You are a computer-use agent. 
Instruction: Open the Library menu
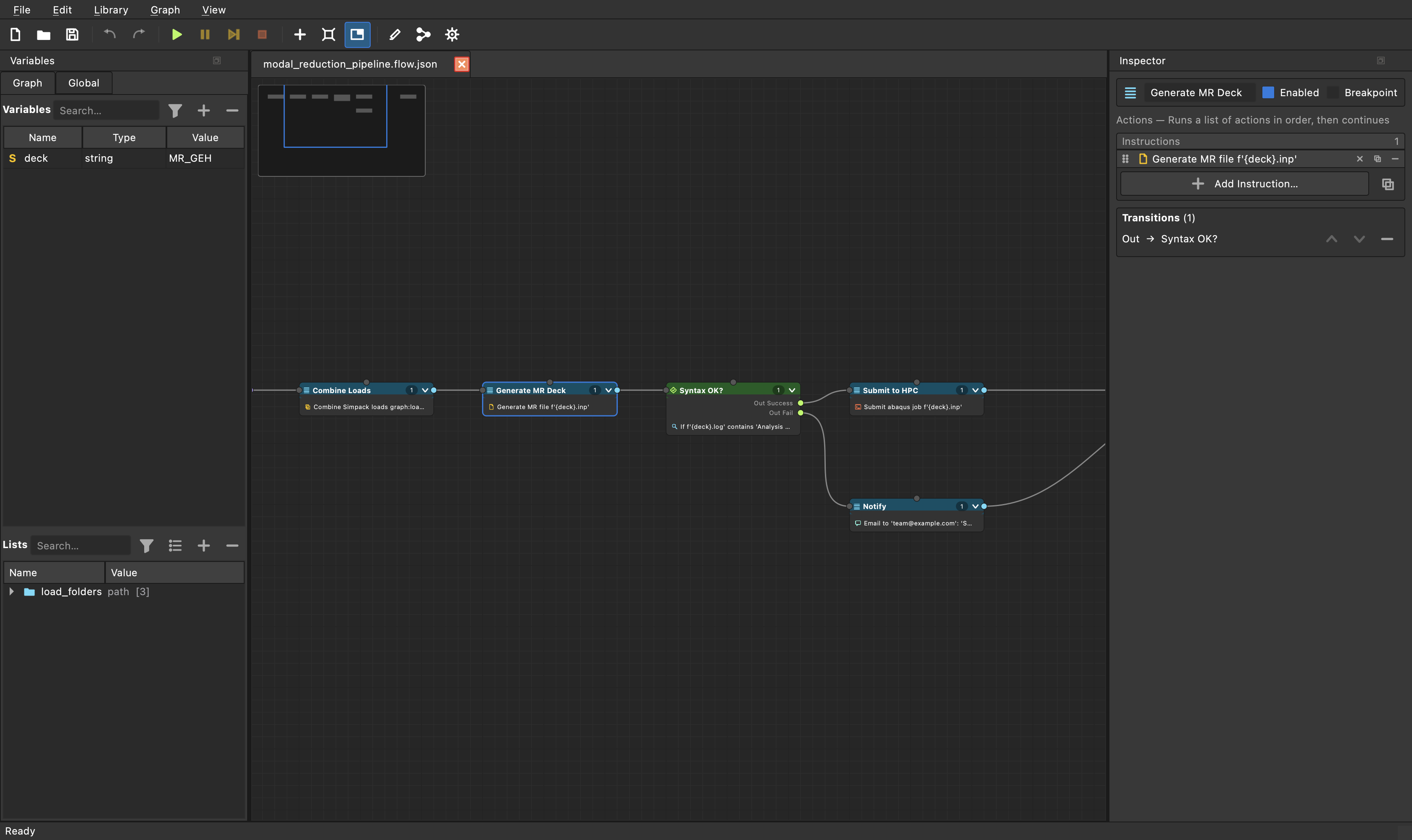[111, 10]
